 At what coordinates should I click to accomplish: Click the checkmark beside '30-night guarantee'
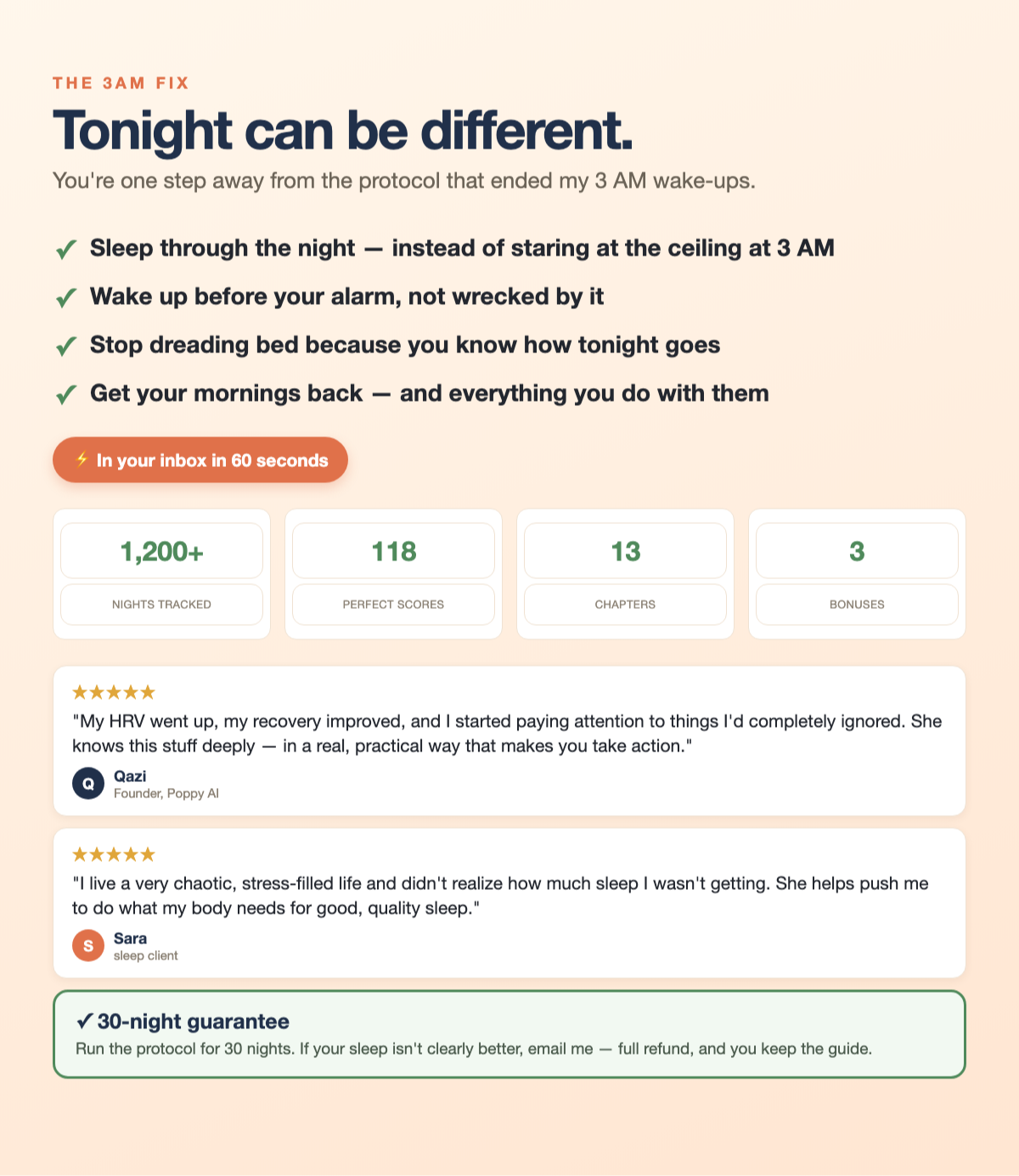pos(84,1021)
